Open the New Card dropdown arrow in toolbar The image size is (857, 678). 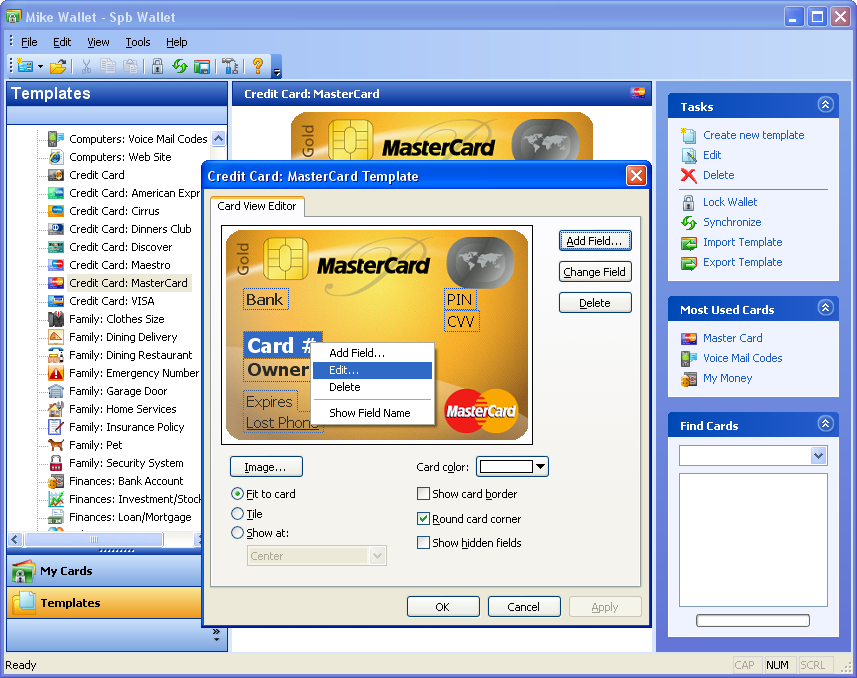click(40, 67)
